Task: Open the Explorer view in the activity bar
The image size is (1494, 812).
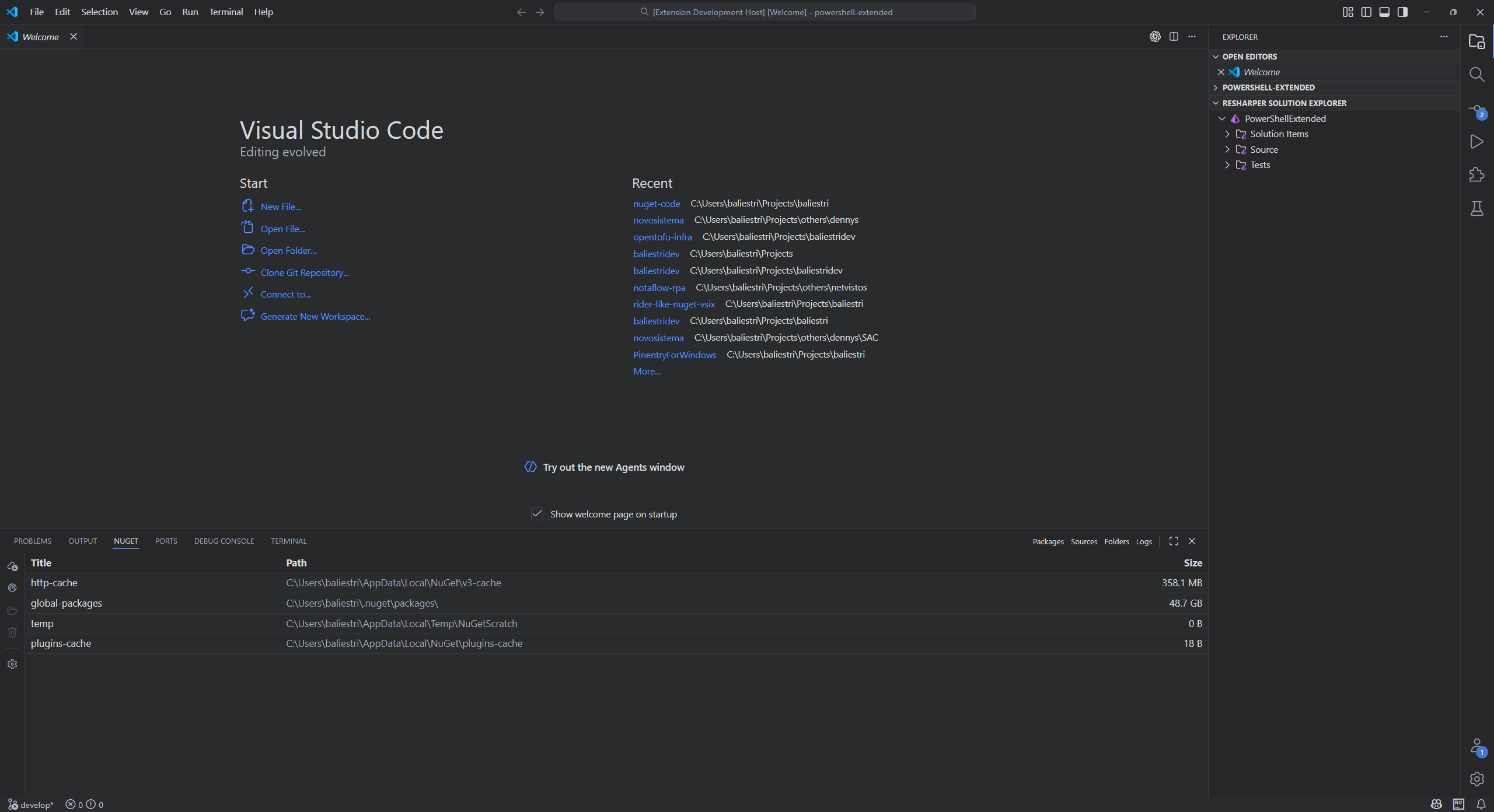Action: 1476,41
